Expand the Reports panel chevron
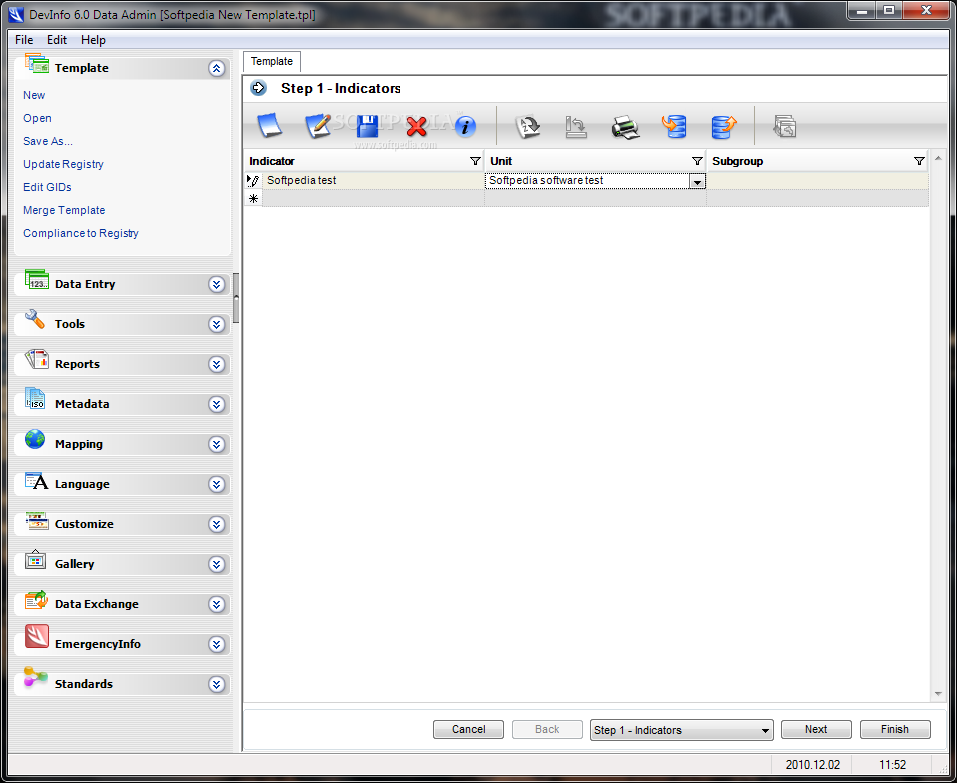The height and width of the screenshot is (783, 957). [217, 364]
